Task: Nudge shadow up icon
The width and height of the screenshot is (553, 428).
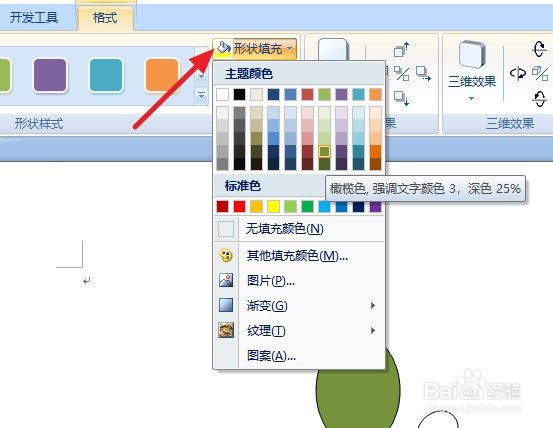Action: tap(401, 50)
